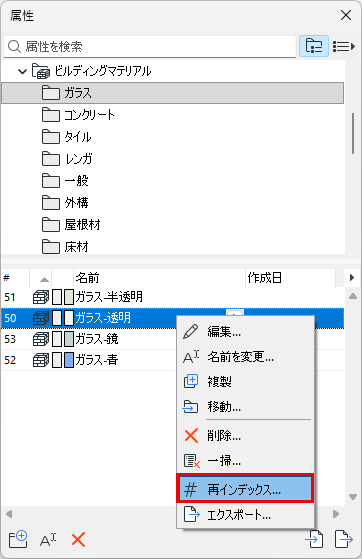Choose 名前を変更... from the context menu
Image resolution: width=362 pixels, height=559 pixels.
click(x=245, y=357)
